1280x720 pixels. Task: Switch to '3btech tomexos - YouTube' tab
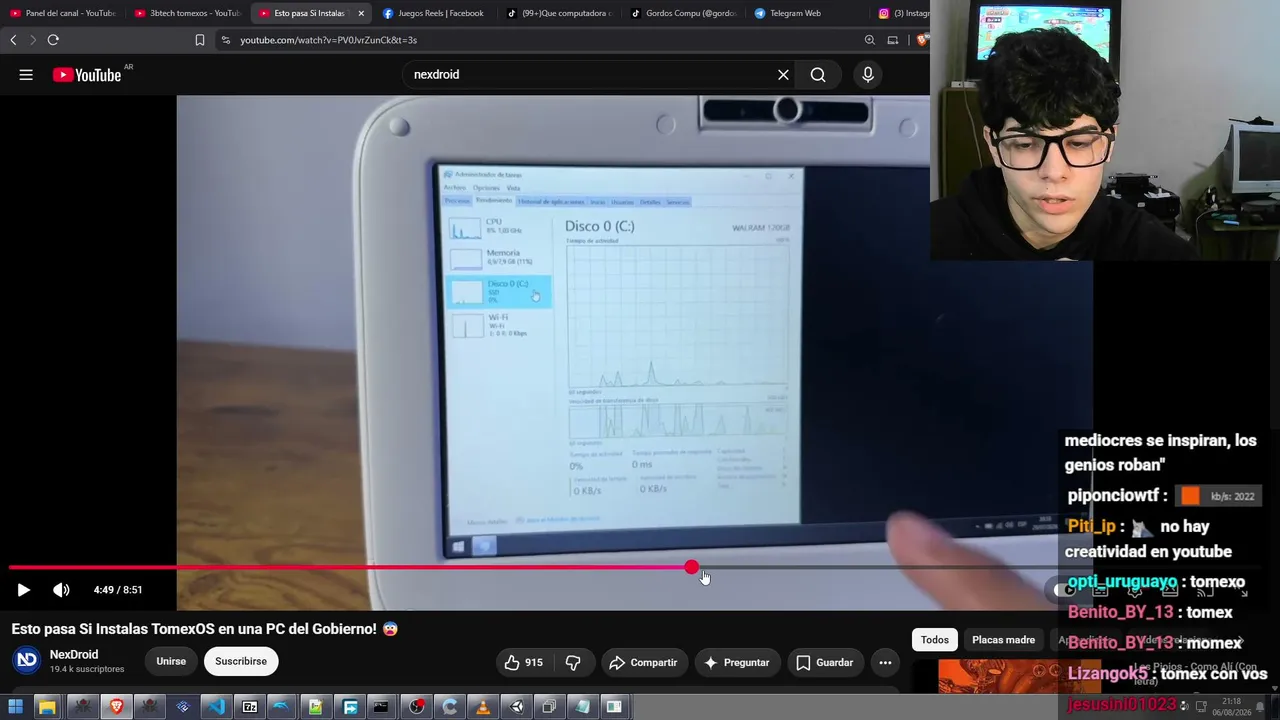coord(187,13)
